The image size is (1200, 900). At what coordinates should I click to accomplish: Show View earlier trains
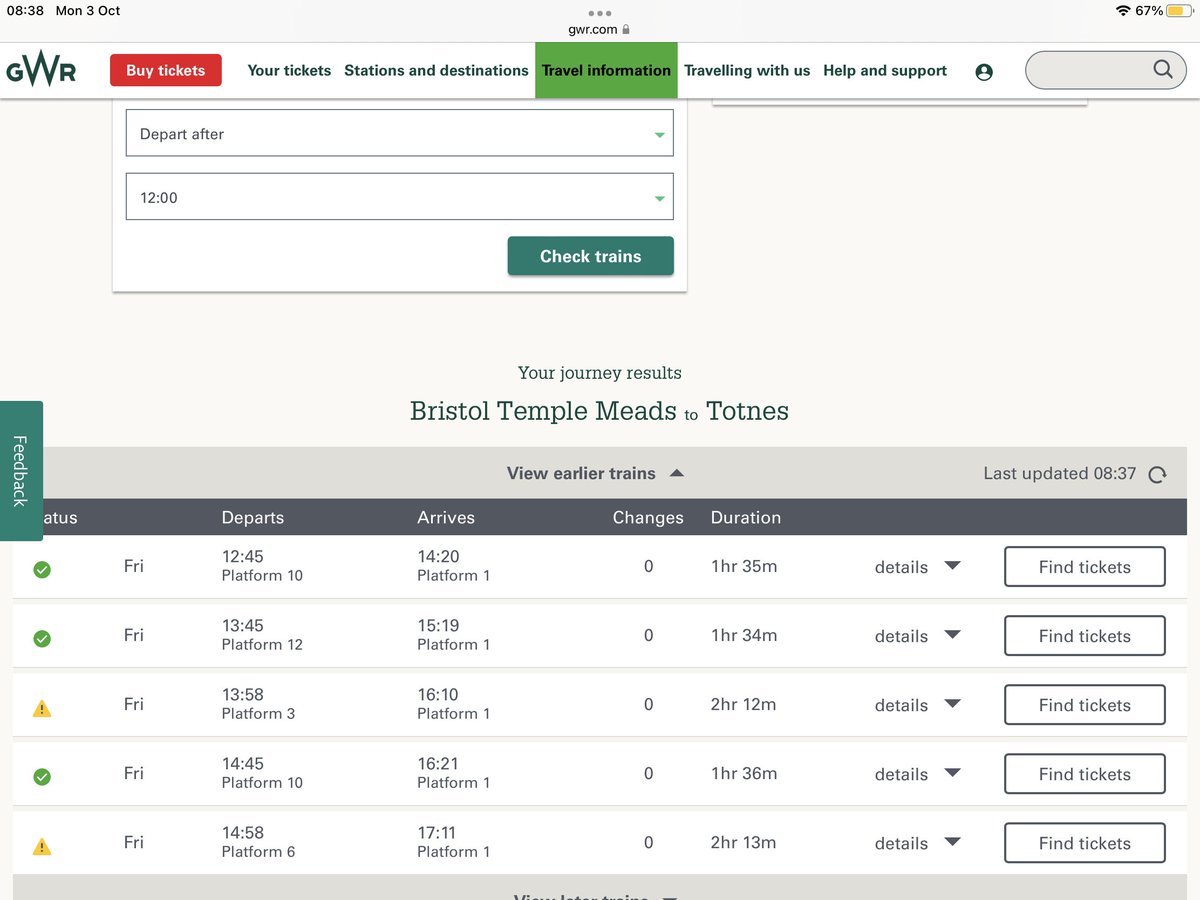coord(595,473)
